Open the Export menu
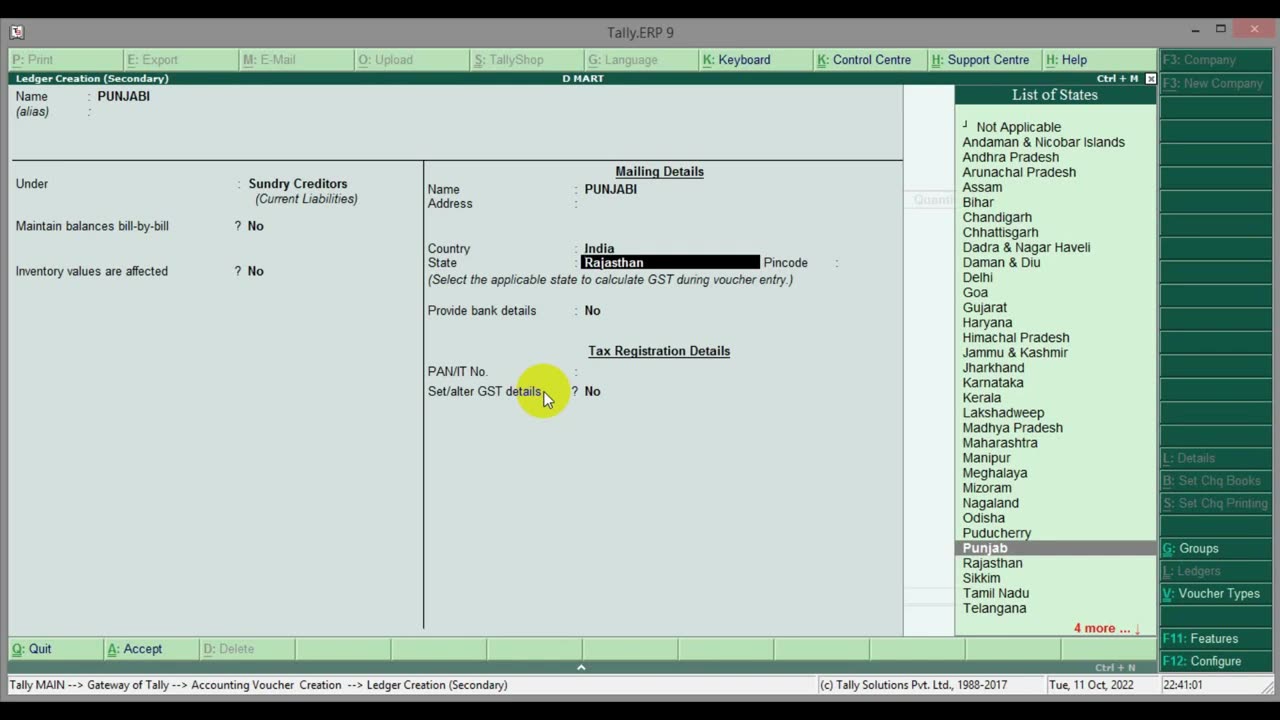1280x720 pixels. point(181,60)
